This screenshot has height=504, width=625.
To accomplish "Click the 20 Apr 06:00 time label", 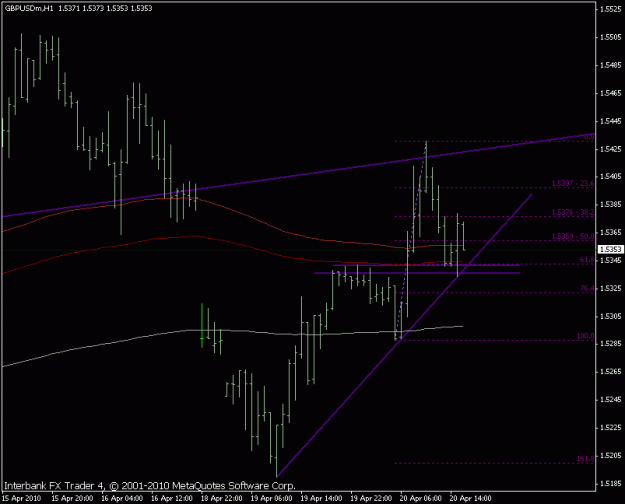I will [421, 498].
